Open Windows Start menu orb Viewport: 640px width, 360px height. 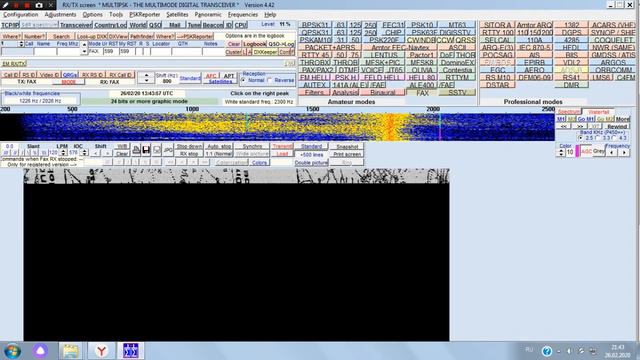point(12,351)
